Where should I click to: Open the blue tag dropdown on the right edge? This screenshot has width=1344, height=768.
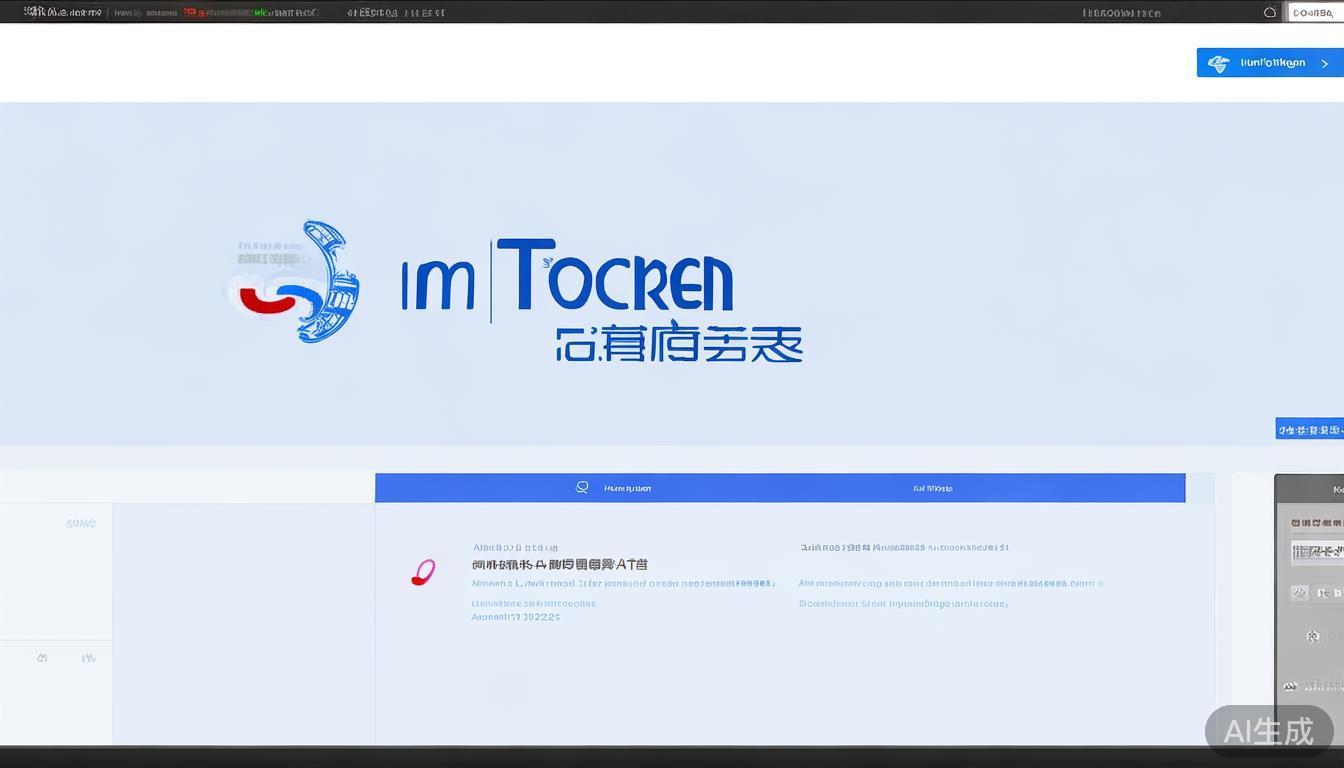(x=1308, y=428)
